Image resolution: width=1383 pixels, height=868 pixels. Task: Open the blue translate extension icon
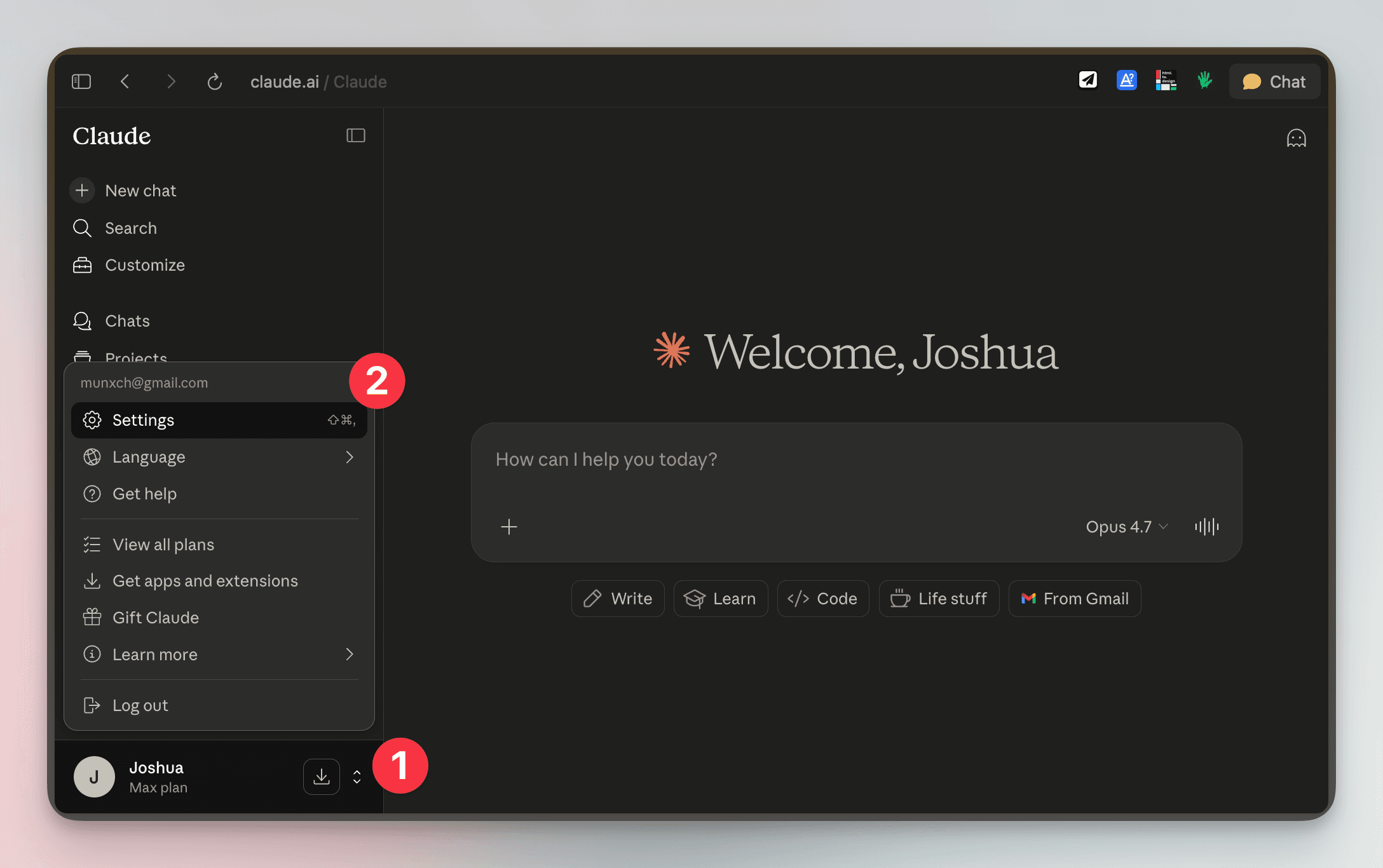tap(1127, 80)
